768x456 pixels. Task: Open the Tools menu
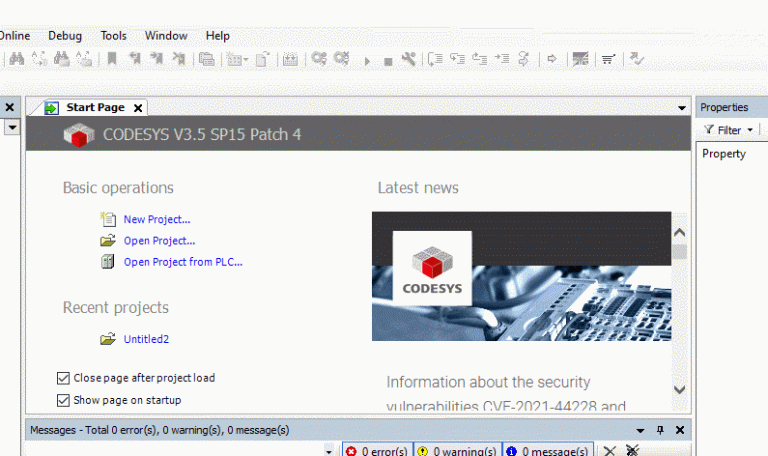point(113,35)
